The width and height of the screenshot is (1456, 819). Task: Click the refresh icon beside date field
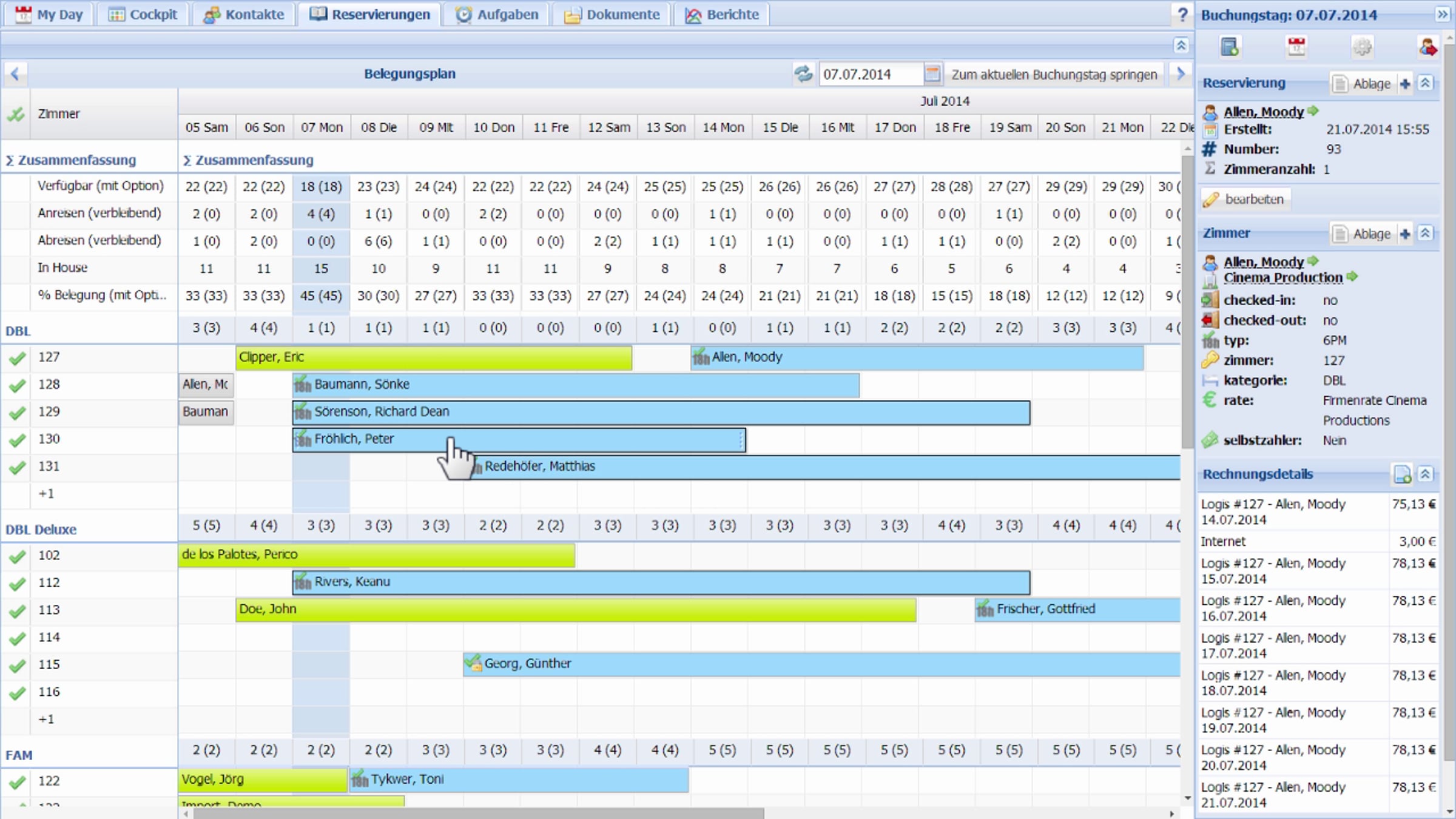[803, 74]
